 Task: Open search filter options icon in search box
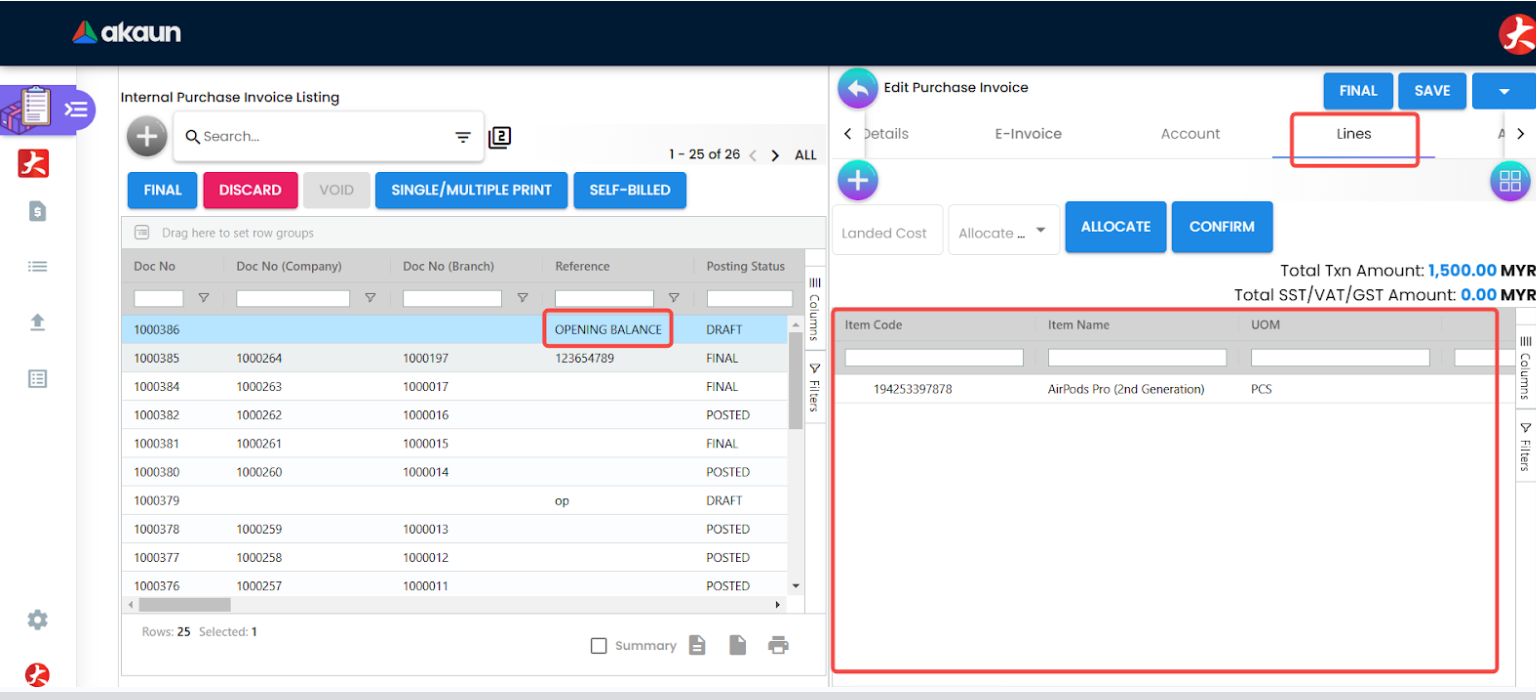tap(463, 137)
